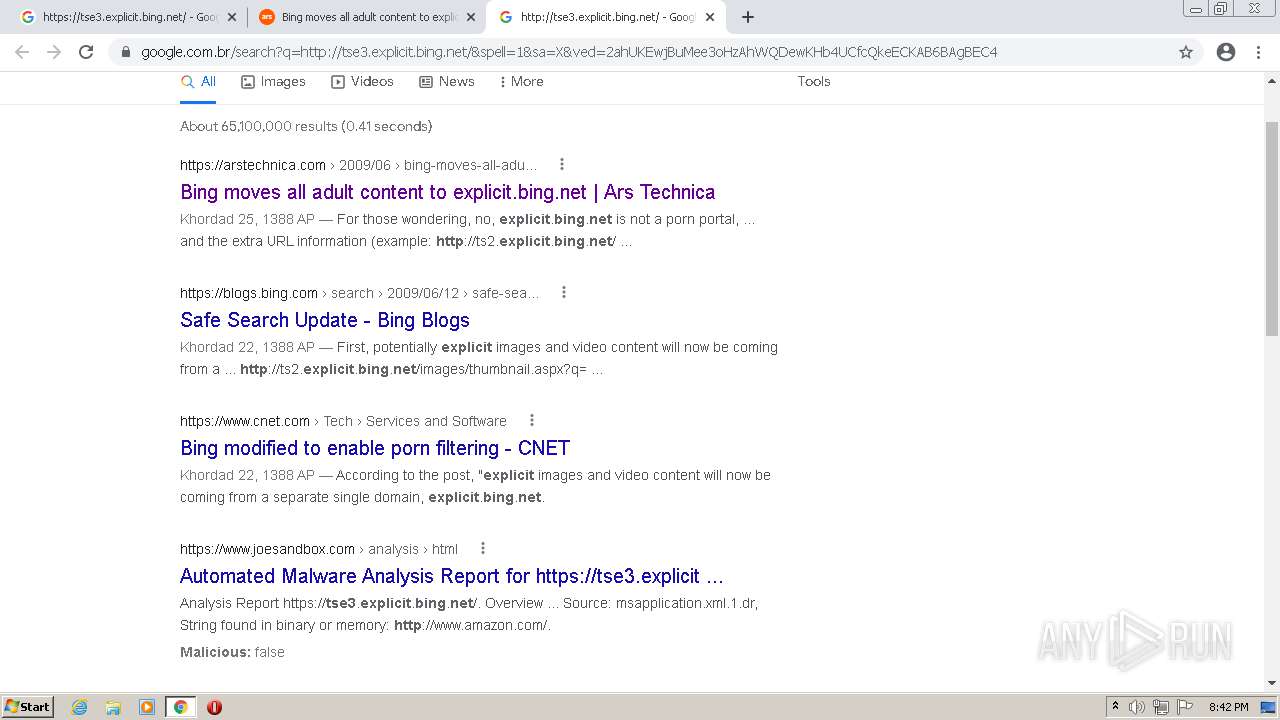Viewport: 1280px width, 720px height.
Task: Select the Chrome taskbar button
Action: click(x=180, y=707)
